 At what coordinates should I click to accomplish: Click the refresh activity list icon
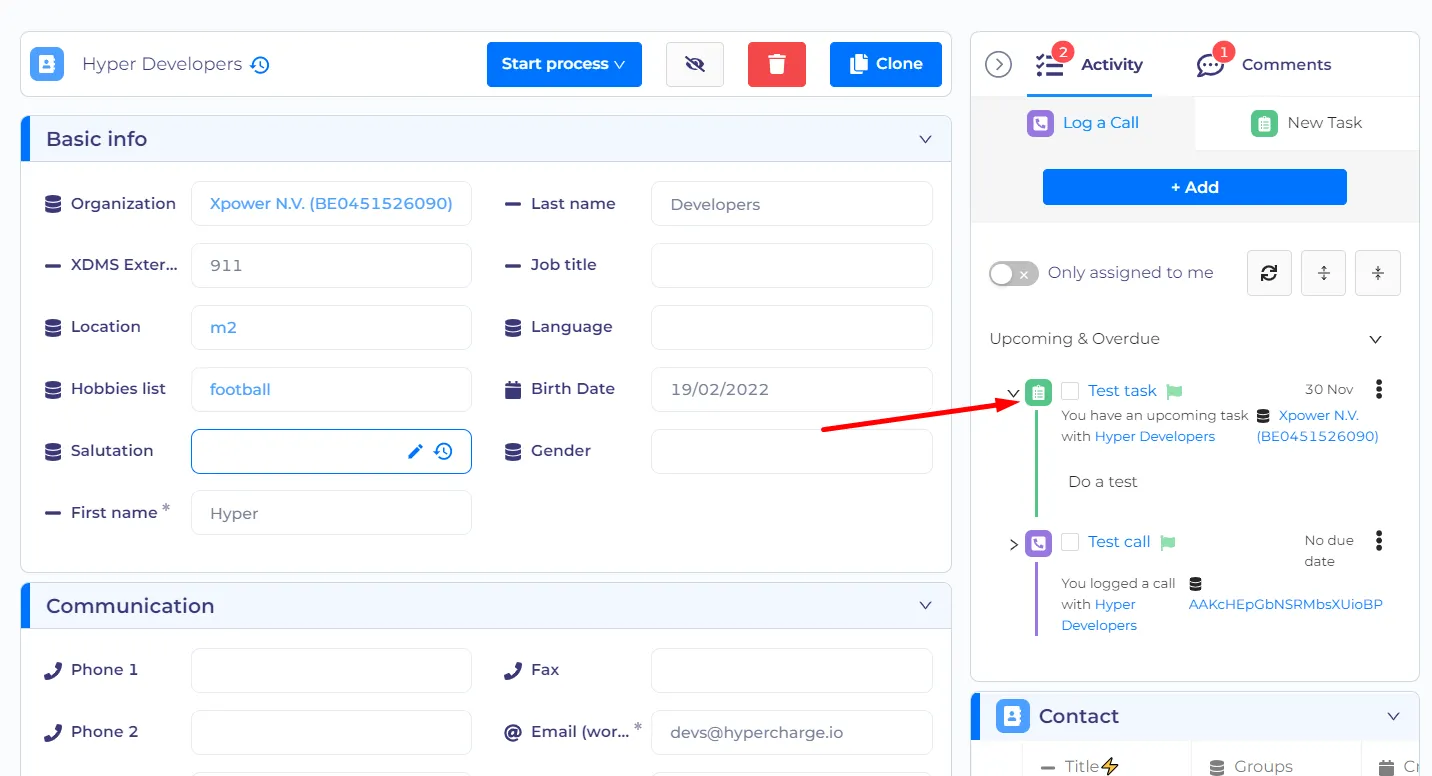click(1269, 273)
